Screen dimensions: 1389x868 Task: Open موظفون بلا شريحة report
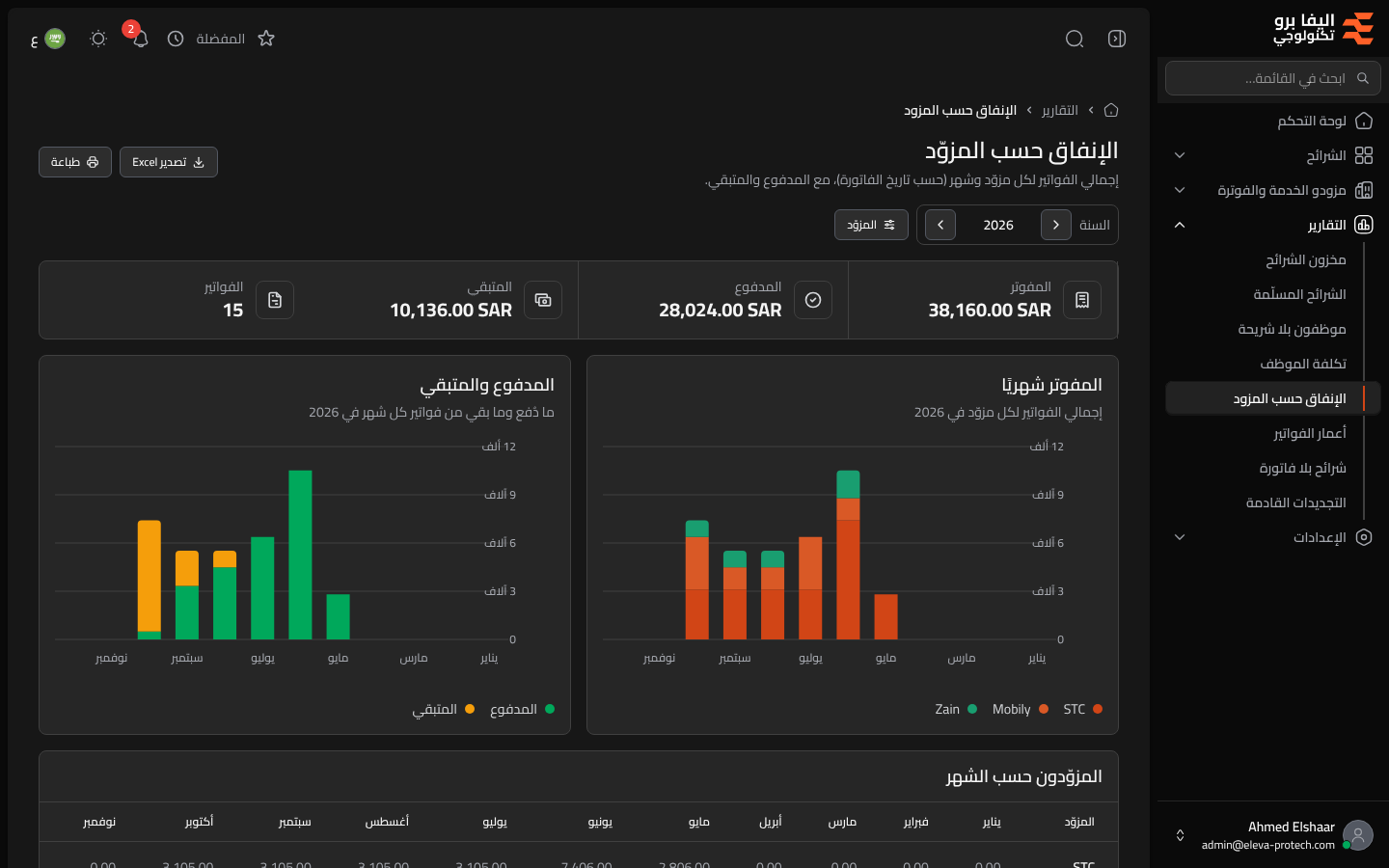[x=1293, y=329]
